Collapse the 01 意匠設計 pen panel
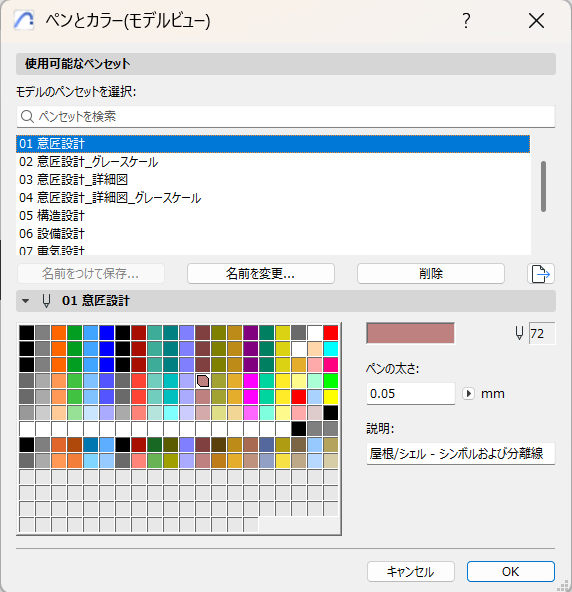Image resolution: width=572 pixels, height=592 pixels. click(26, 301)
